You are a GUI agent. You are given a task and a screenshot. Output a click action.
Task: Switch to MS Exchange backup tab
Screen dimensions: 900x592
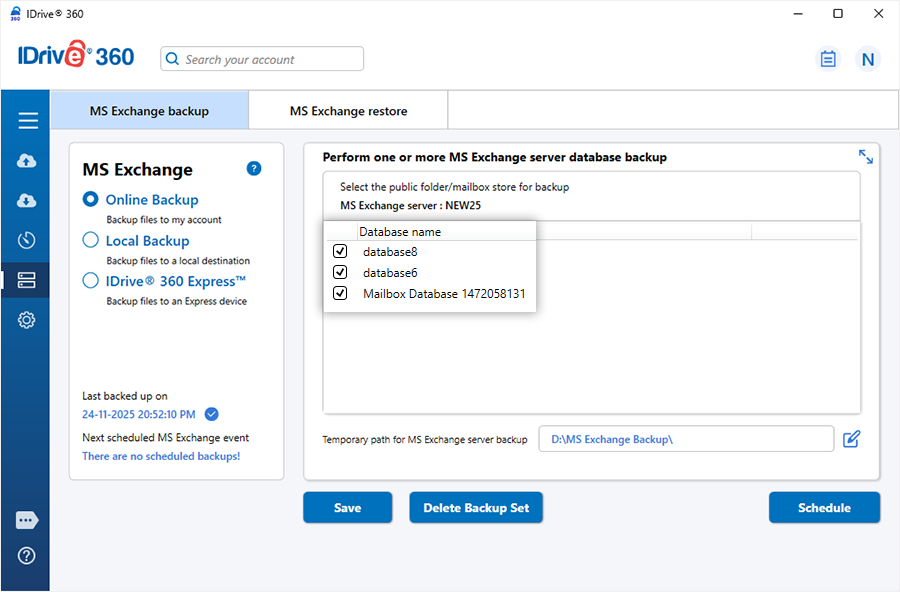(x=149, y=111)
